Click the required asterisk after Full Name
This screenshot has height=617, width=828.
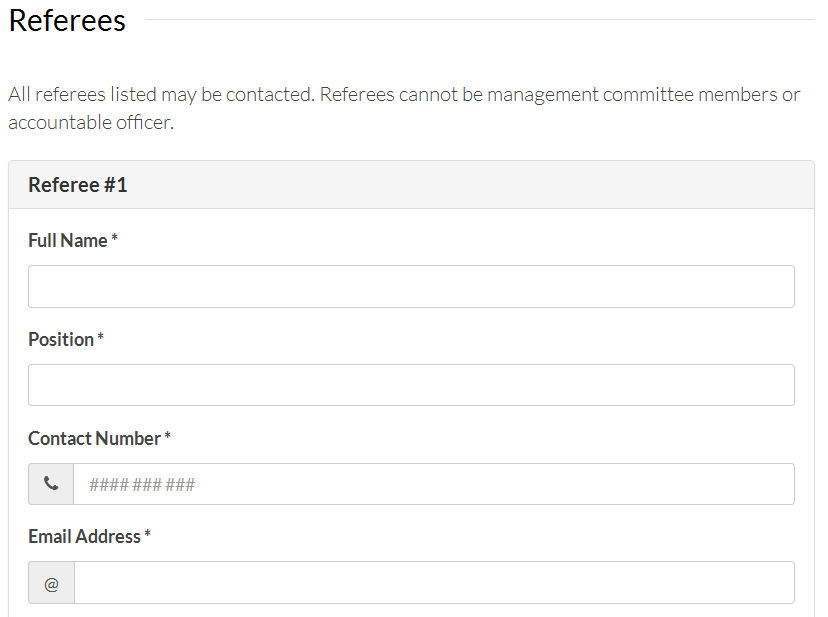tap(114, 238)
